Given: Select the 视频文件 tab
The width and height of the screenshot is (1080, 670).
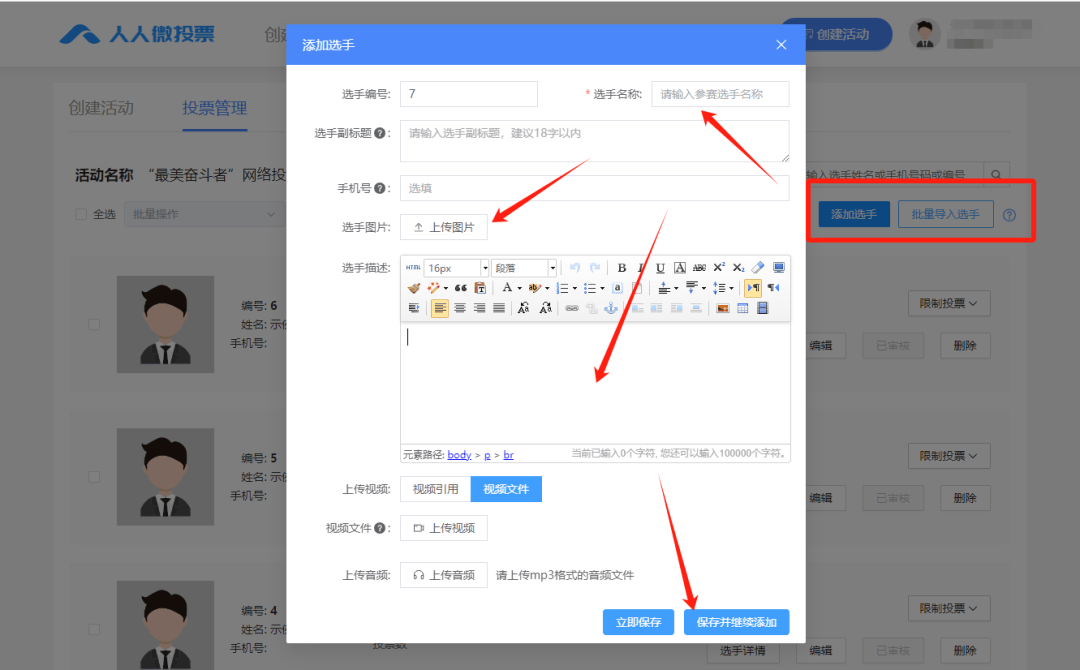Looking at the screenshot, I should (506, 489).
